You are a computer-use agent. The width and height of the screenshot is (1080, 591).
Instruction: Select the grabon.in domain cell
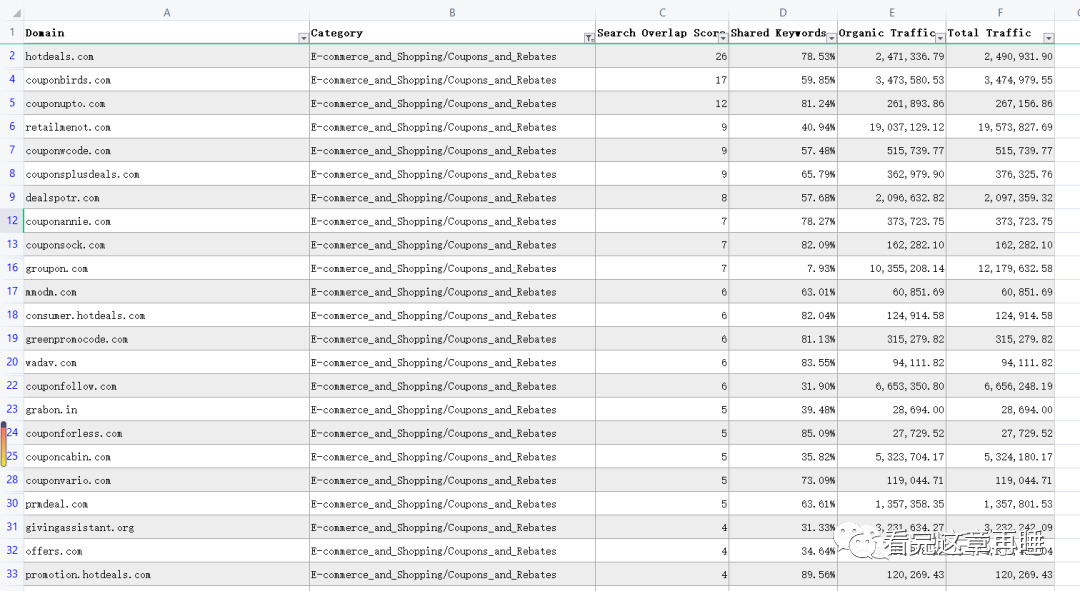(167, 409)
